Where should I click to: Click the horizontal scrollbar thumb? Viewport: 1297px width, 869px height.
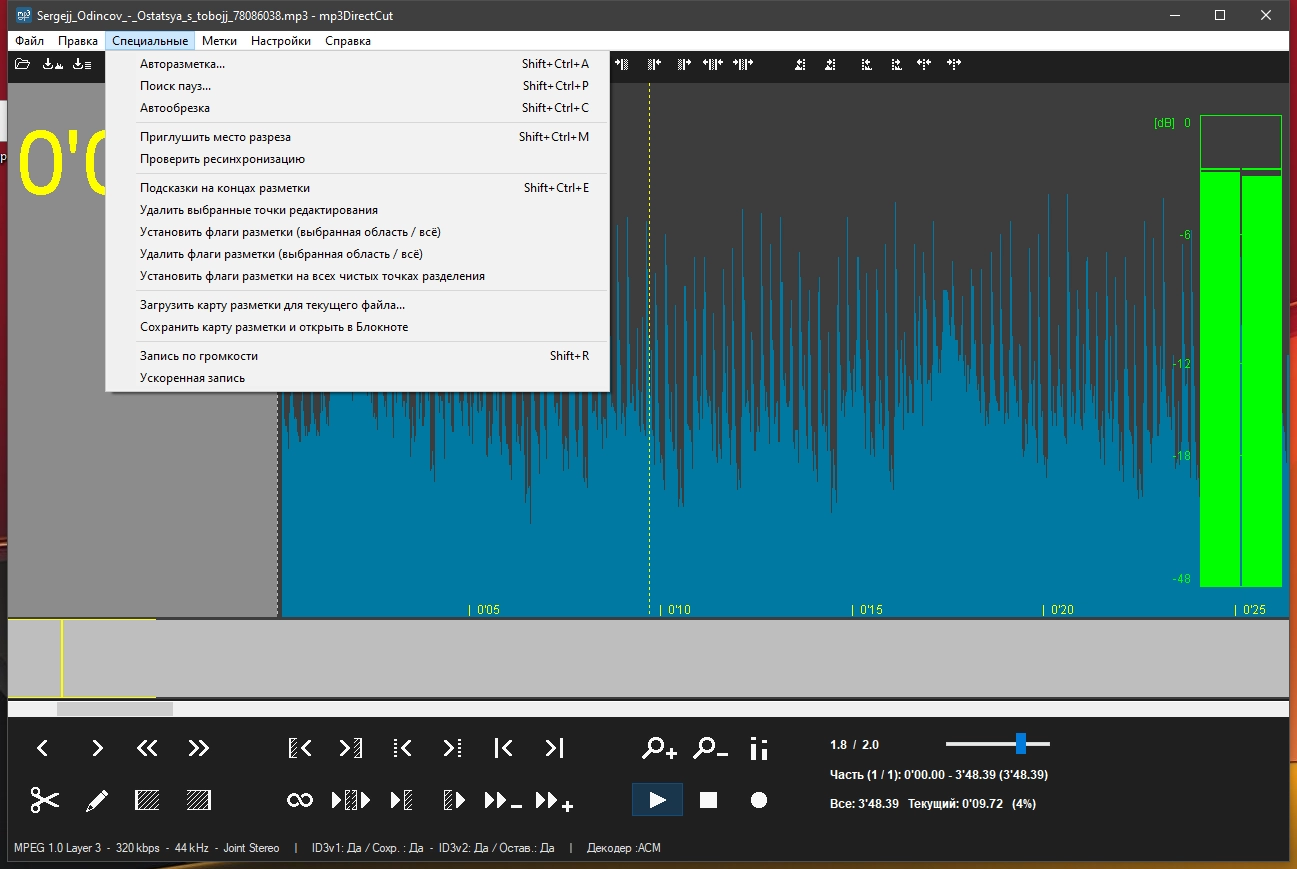114,709
